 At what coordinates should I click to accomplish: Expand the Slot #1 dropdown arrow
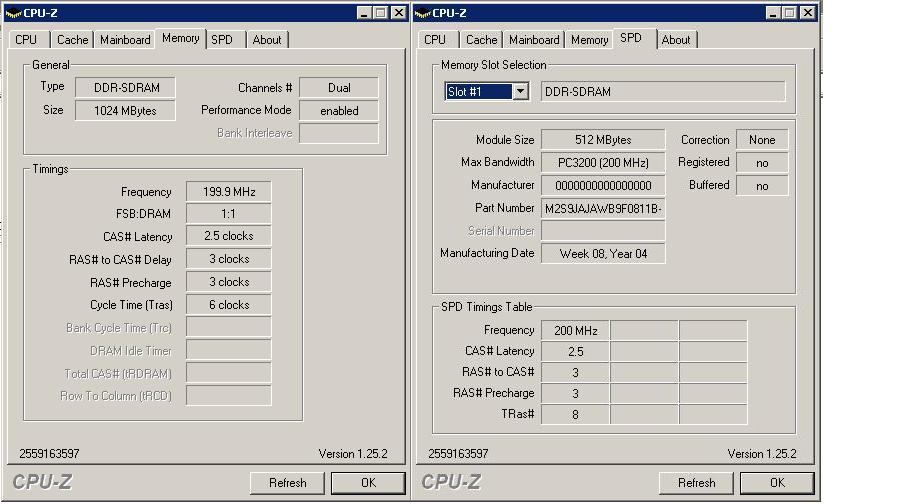(520, 92)
